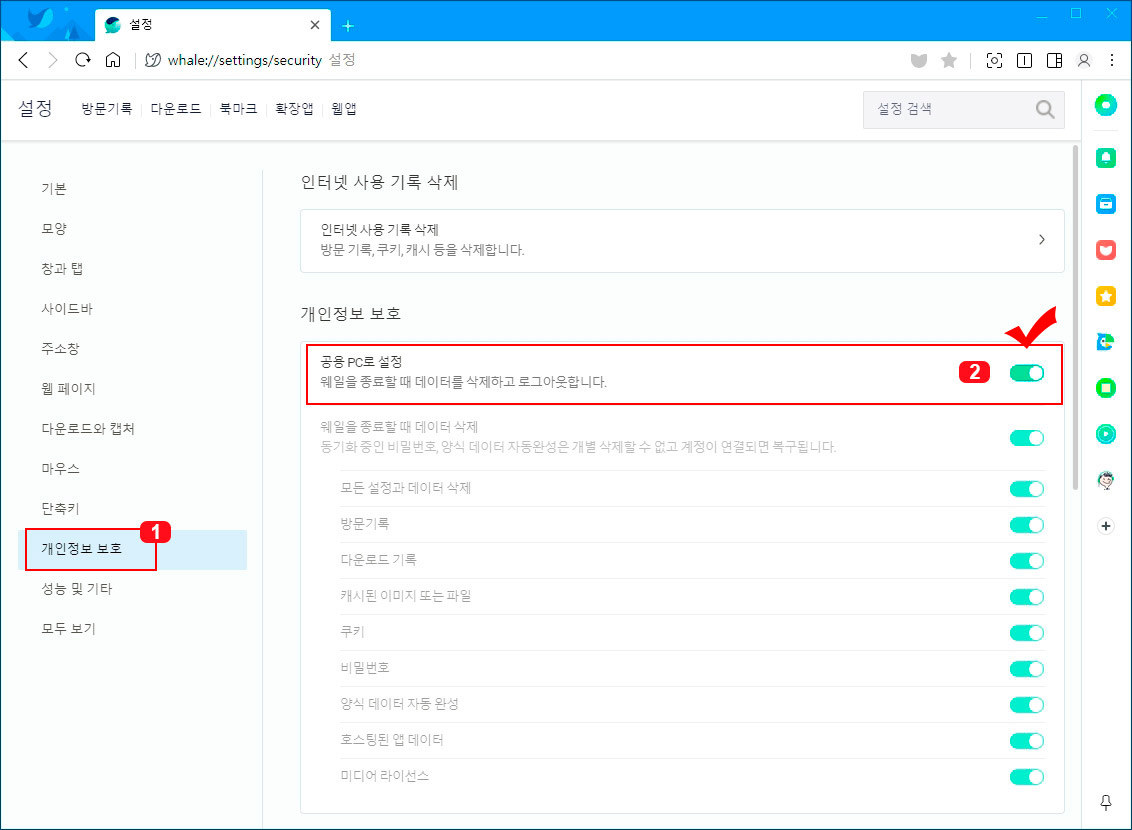Click the profile account icon in toolbar

pyautogui.click(x=1084, y=60)
